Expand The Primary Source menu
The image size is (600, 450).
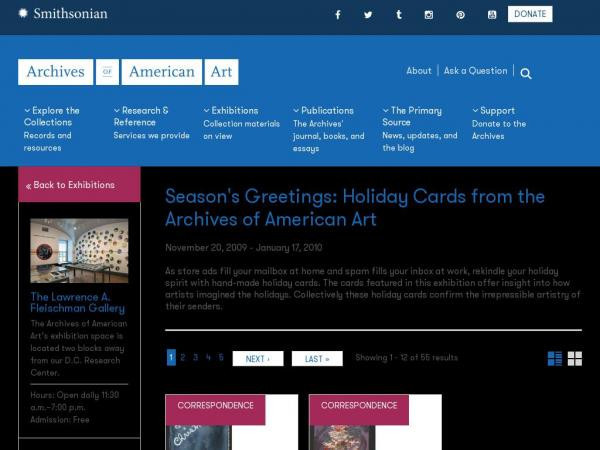click(412, 116)
